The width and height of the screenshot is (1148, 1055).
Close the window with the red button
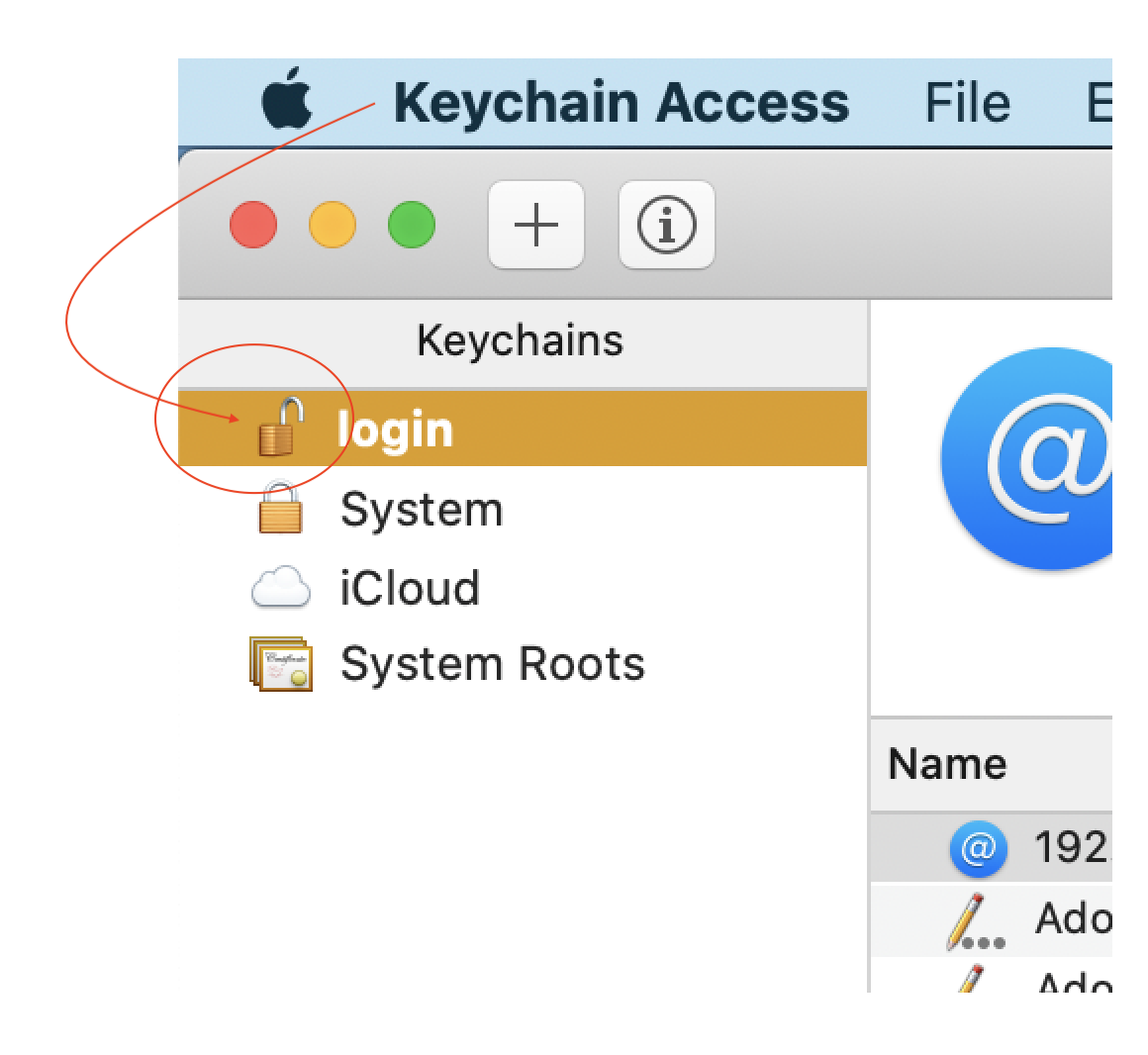(x=253, y=225)
